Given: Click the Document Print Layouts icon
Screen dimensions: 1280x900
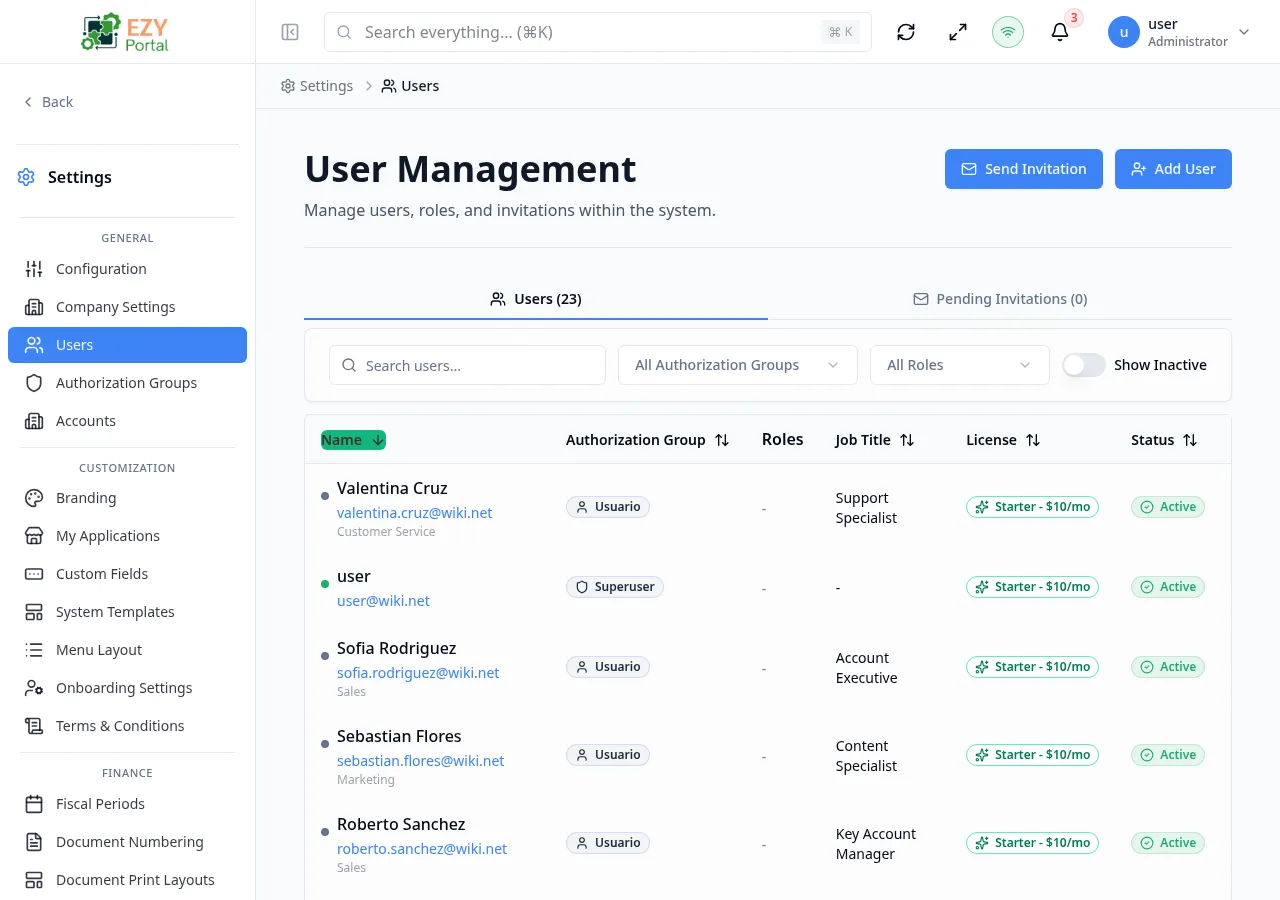Looking at the screenshot, I should pyautogui.click(x=34, y=880).
